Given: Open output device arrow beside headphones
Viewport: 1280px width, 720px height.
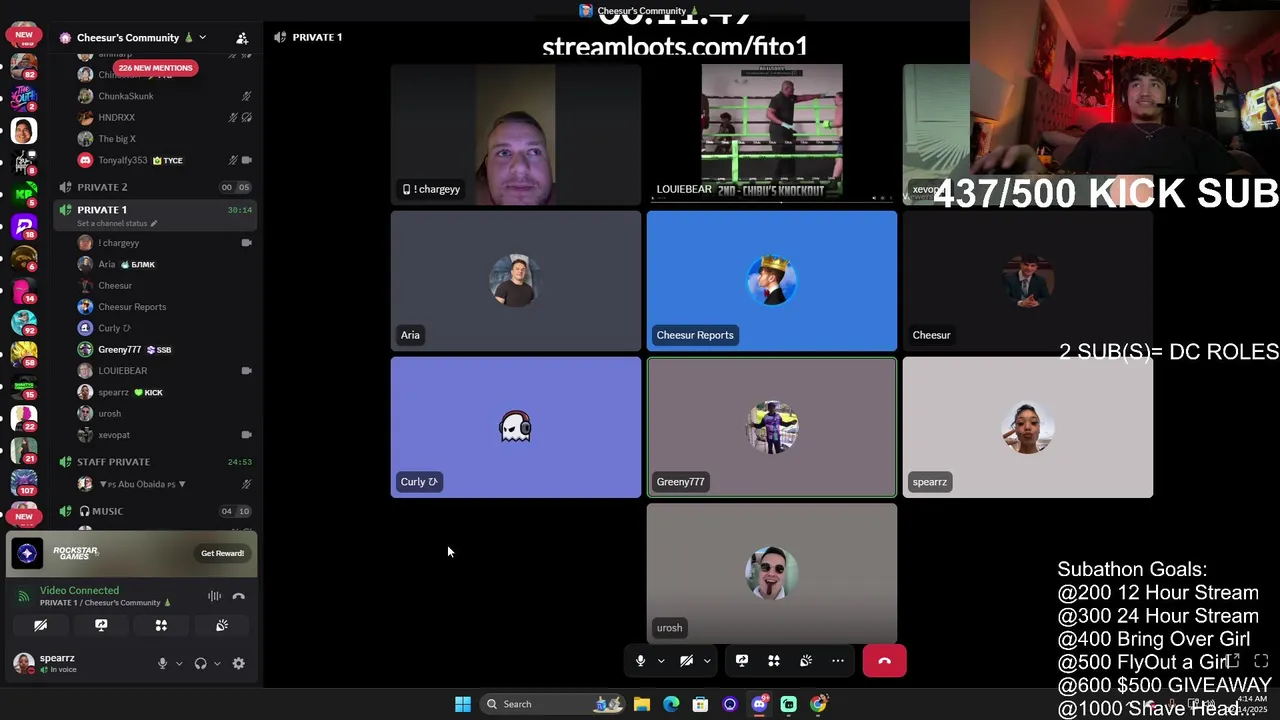Looking at the screenshot, I should point(216,663).
